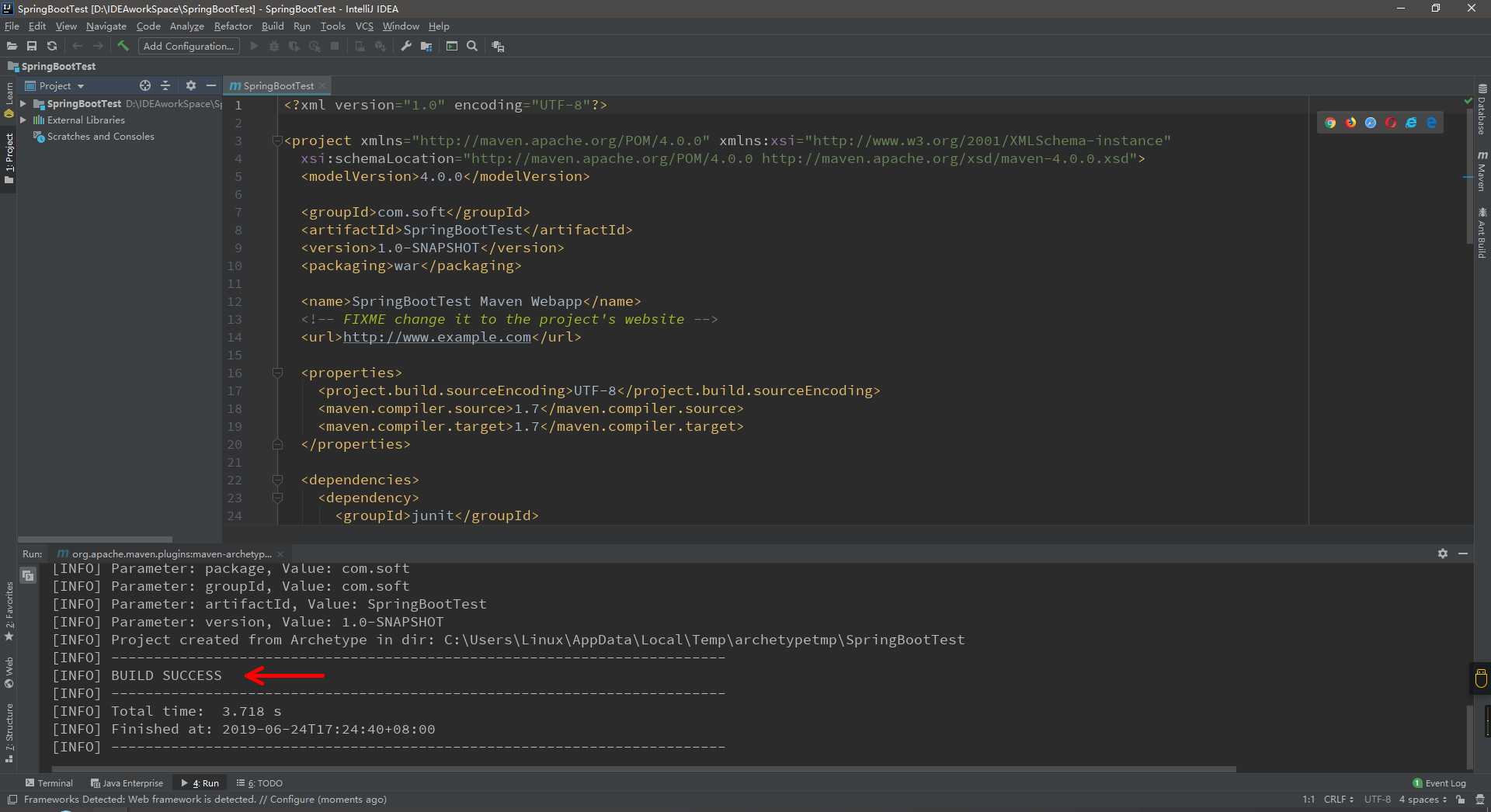Viewport: 1491px width, 812px height.
Task: Select Scratches and Consoles item
Action: pos(100,137)
